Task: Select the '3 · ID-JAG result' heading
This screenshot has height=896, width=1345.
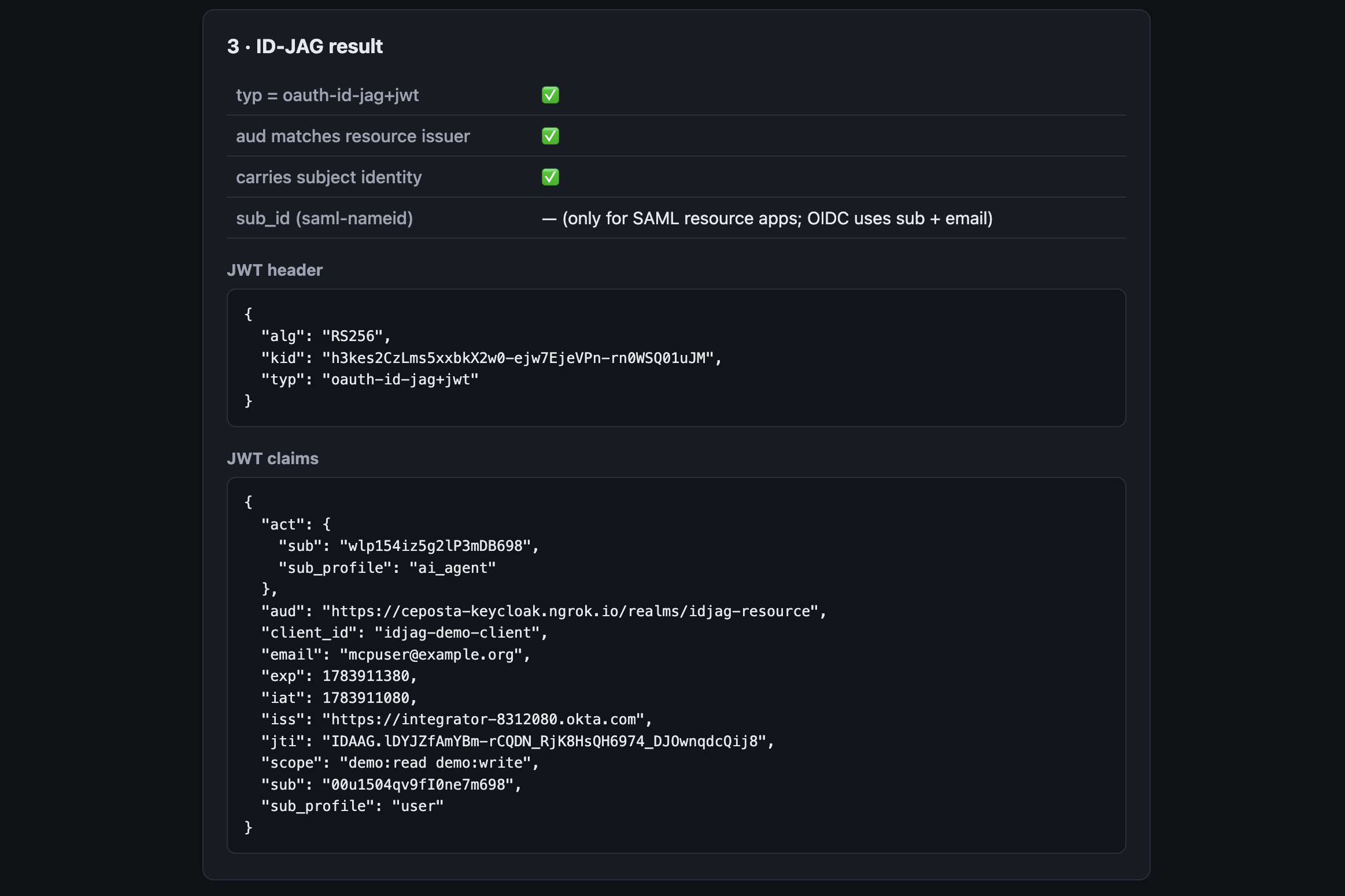Action: [305, 46]
